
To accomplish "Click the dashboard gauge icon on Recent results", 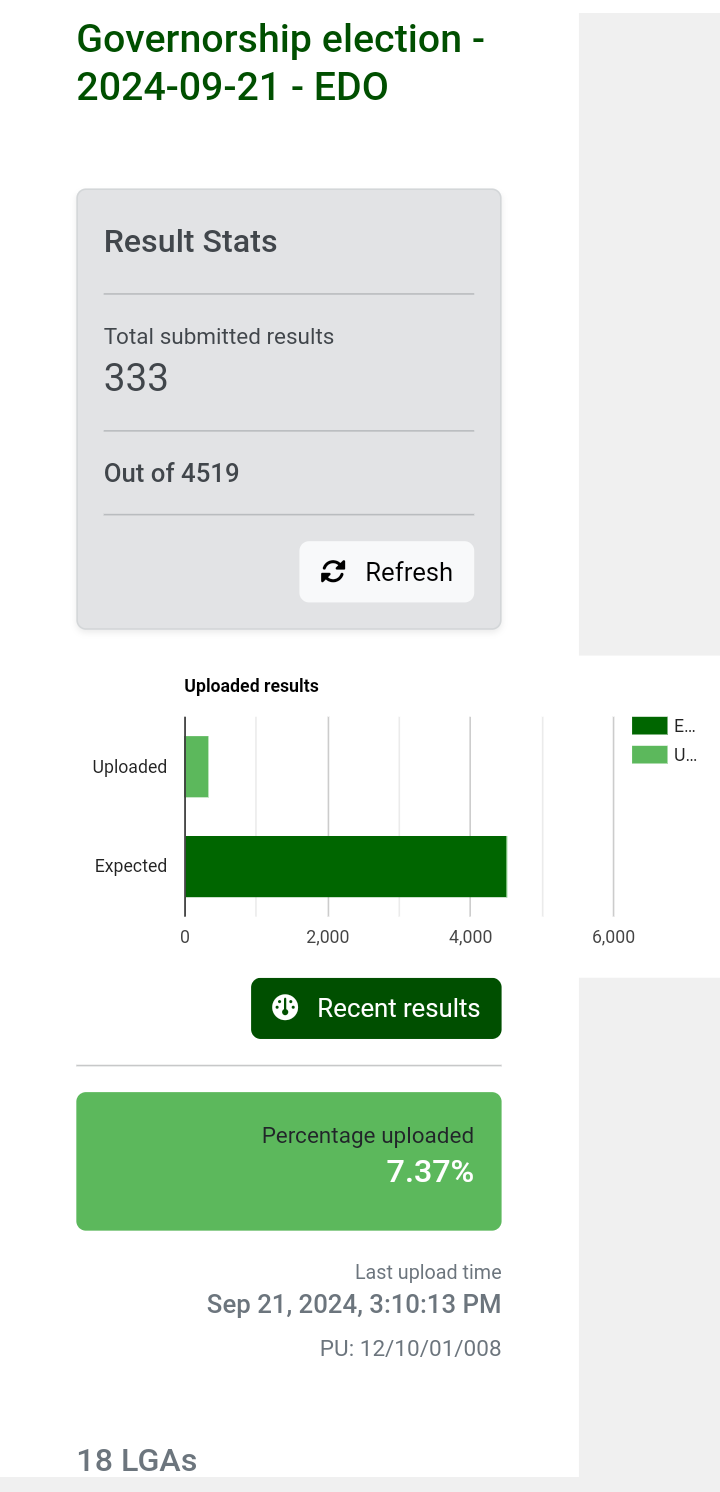I will click(285, 1007).
